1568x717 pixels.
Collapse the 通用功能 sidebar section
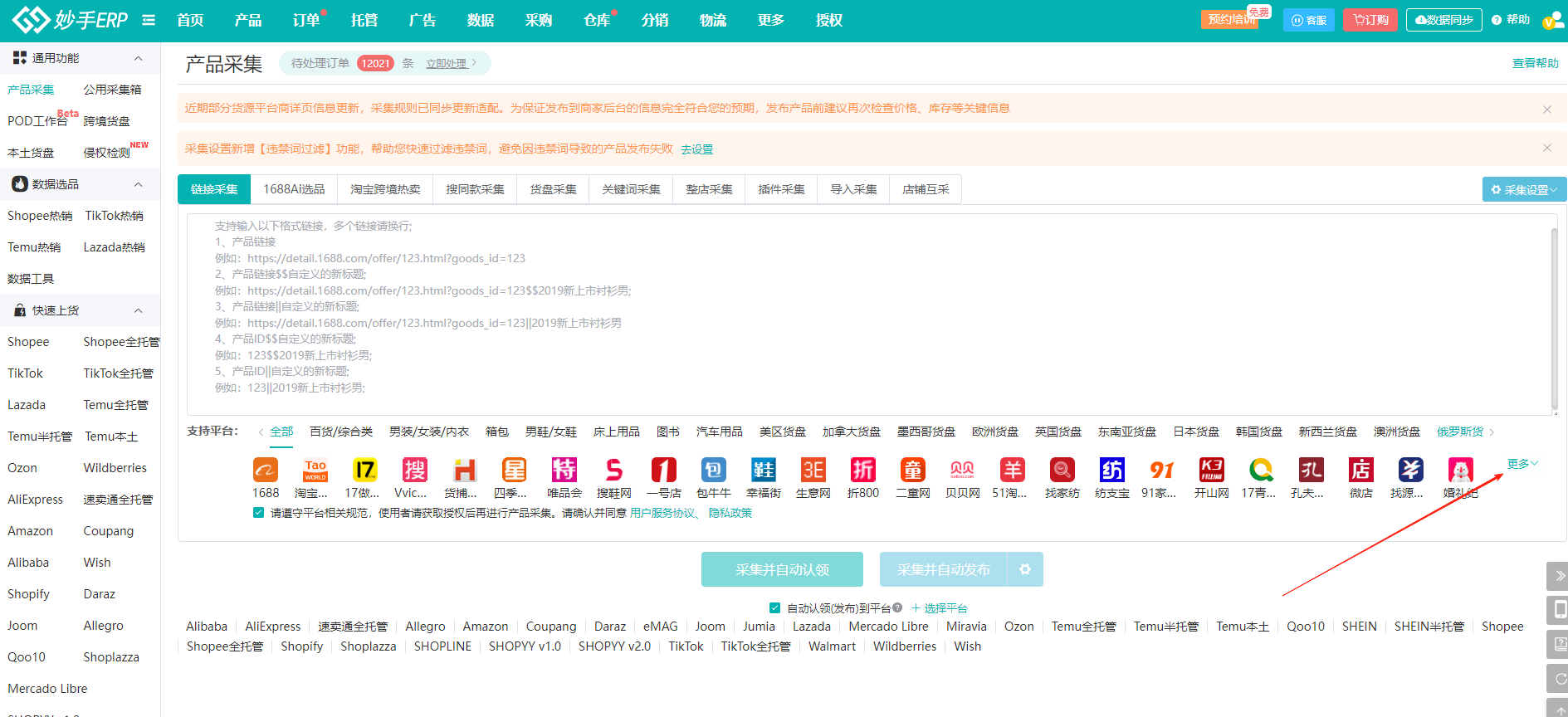tap(138, 58)
